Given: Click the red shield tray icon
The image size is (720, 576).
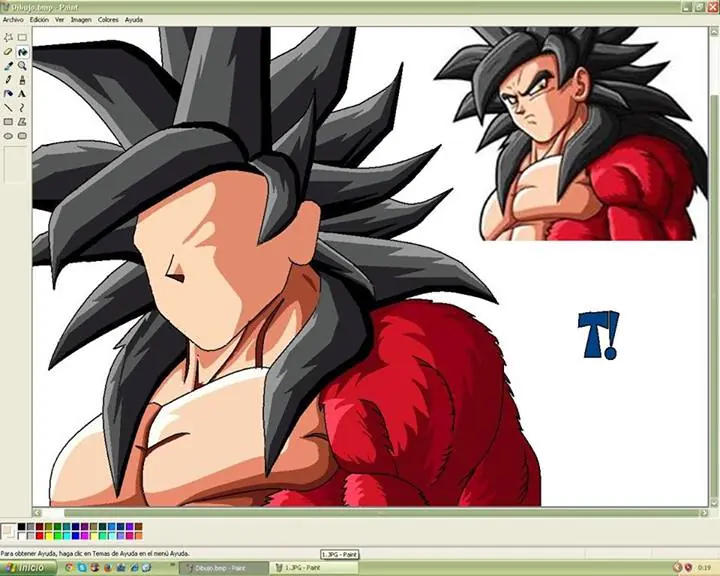Looking at the screenshot, I should pos(688,568).
